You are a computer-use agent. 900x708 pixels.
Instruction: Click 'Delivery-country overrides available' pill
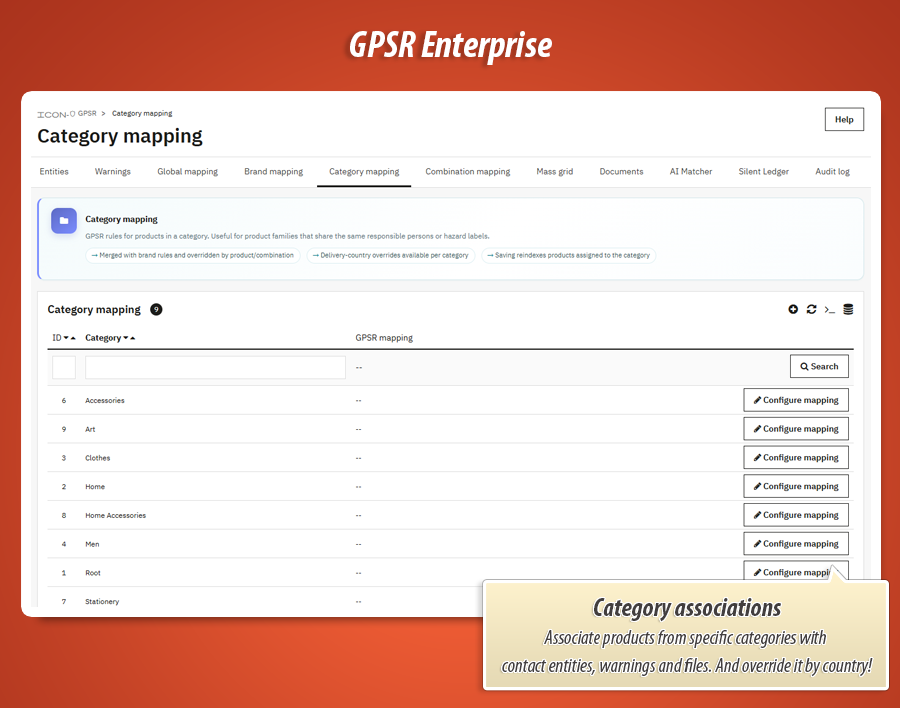(391, 256)
